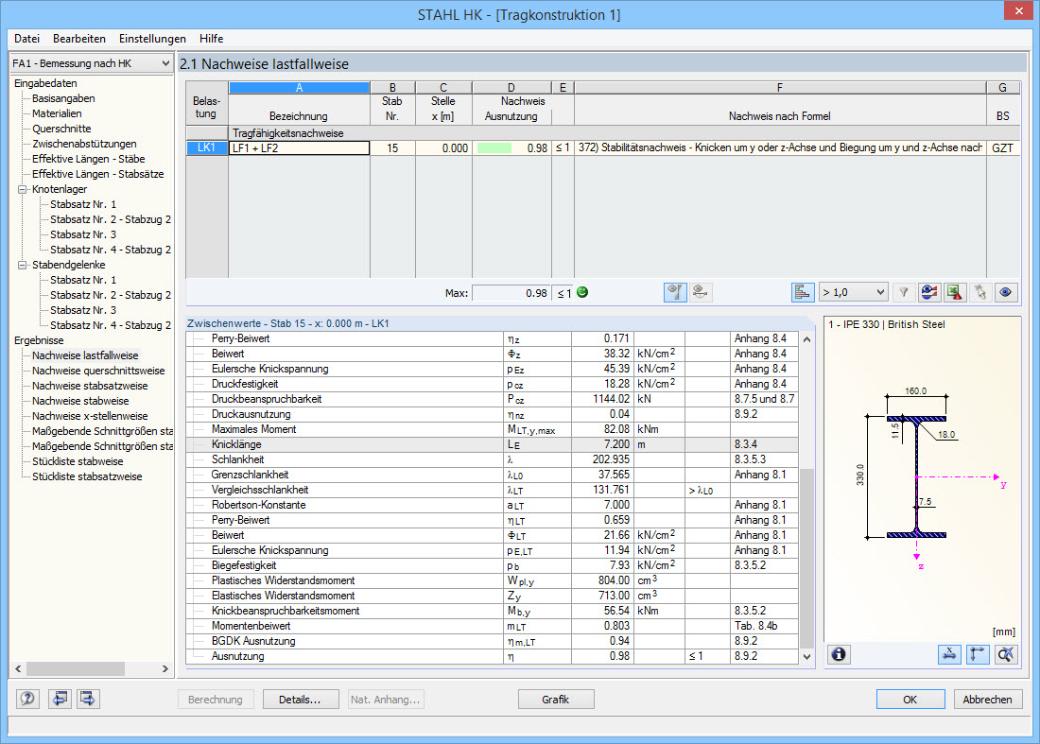Screen dimensions: 1040x744
Task: Click the green utilization bar in LK1 row
Action: click(494, 148)
